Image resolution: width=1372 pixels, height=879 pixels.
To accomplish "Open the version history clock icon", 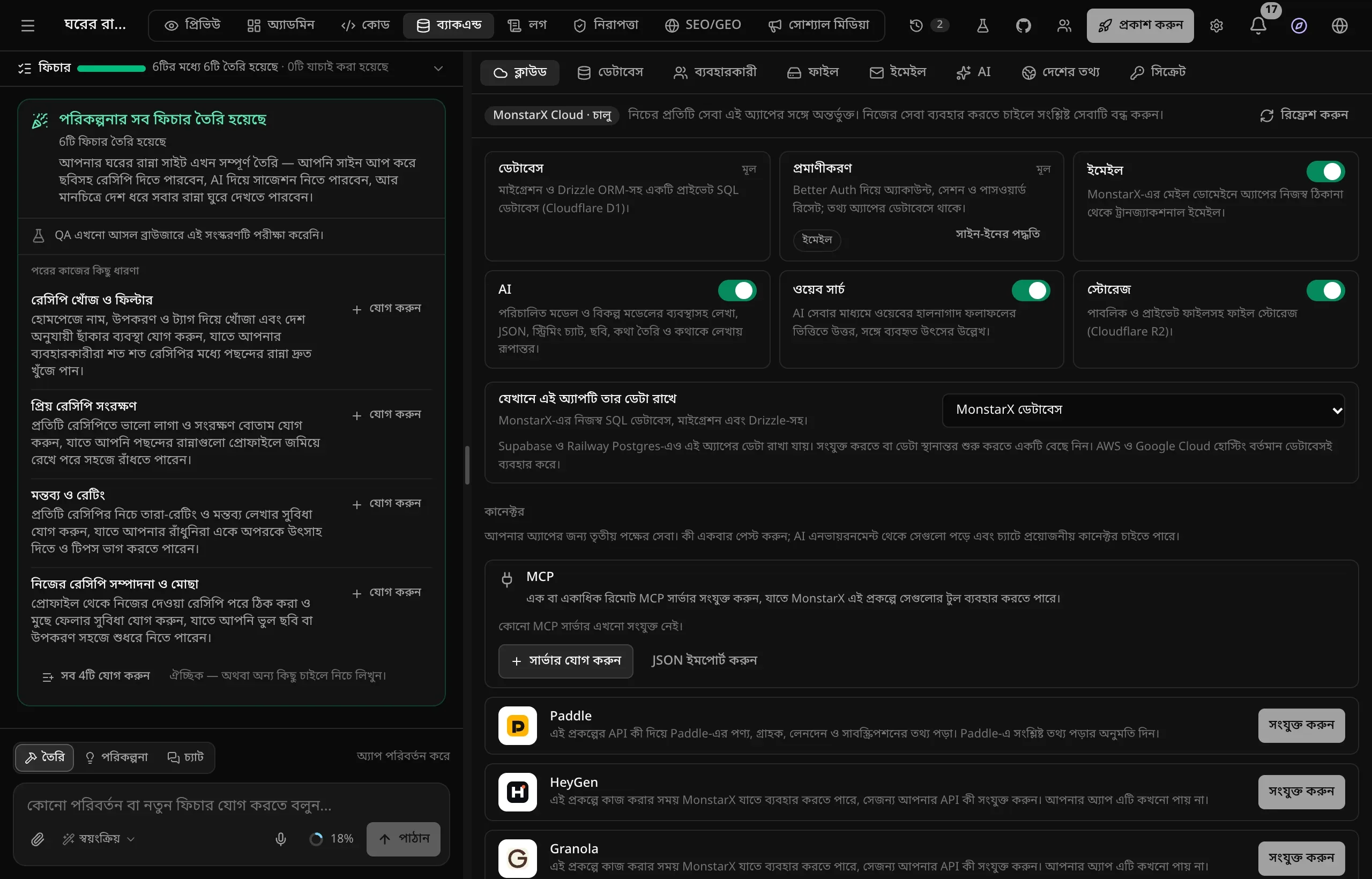I will tap(915, 25).
